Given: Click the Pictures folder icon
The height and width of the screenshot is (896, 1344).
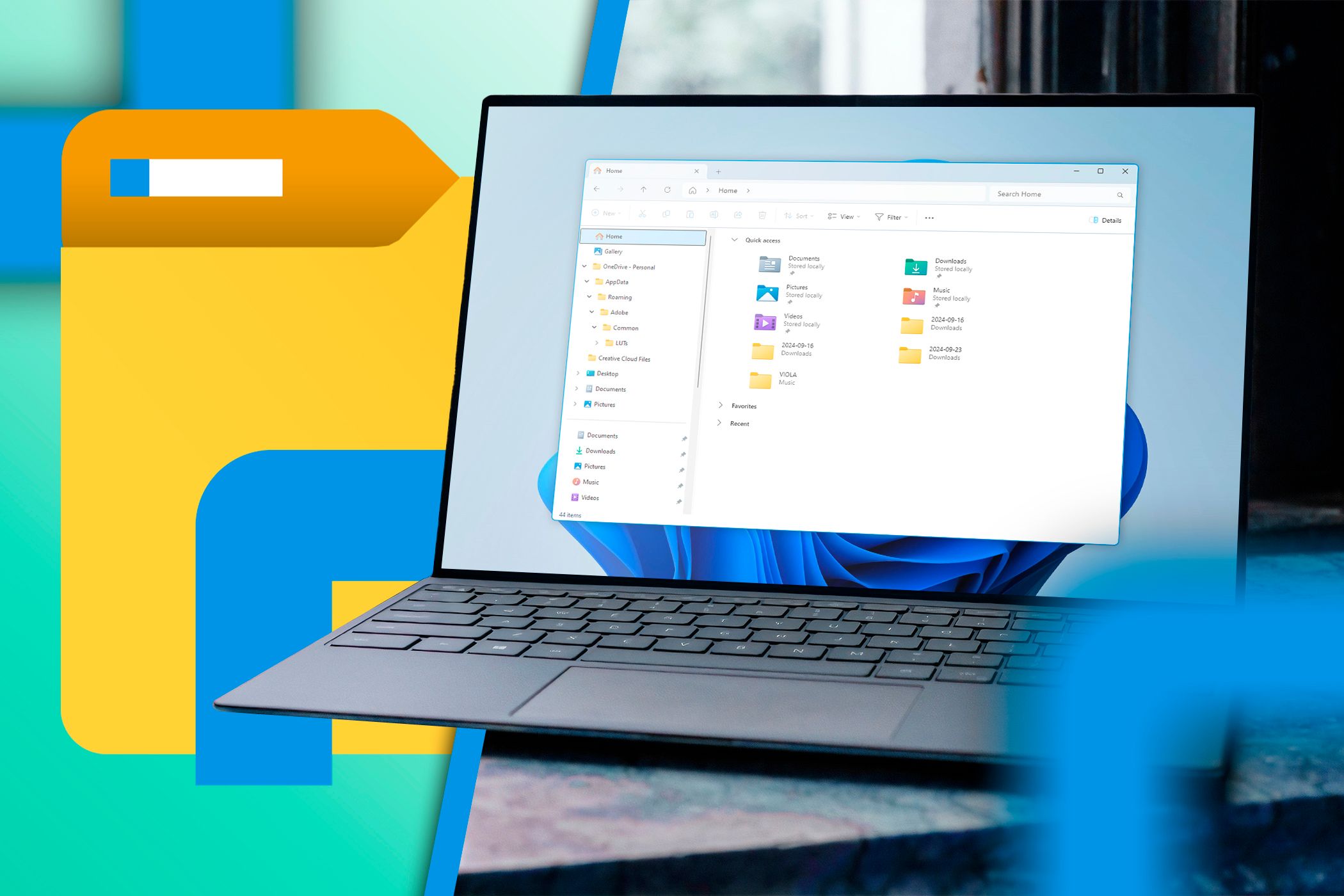Looking at the screenshot, I should click(766, 294).
